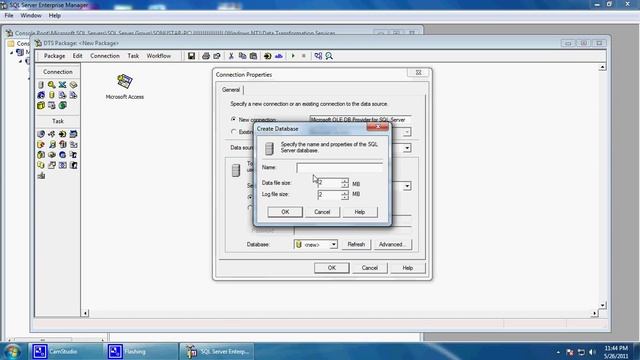
Task: Open the Existing connection dropdown arrow
Action: pos(407,132)
